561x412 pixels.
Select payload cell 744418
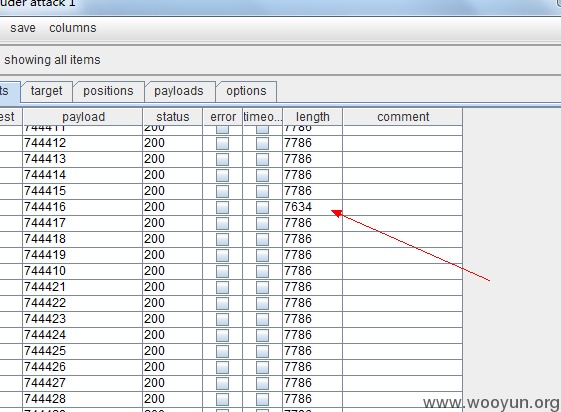point(83,239)
